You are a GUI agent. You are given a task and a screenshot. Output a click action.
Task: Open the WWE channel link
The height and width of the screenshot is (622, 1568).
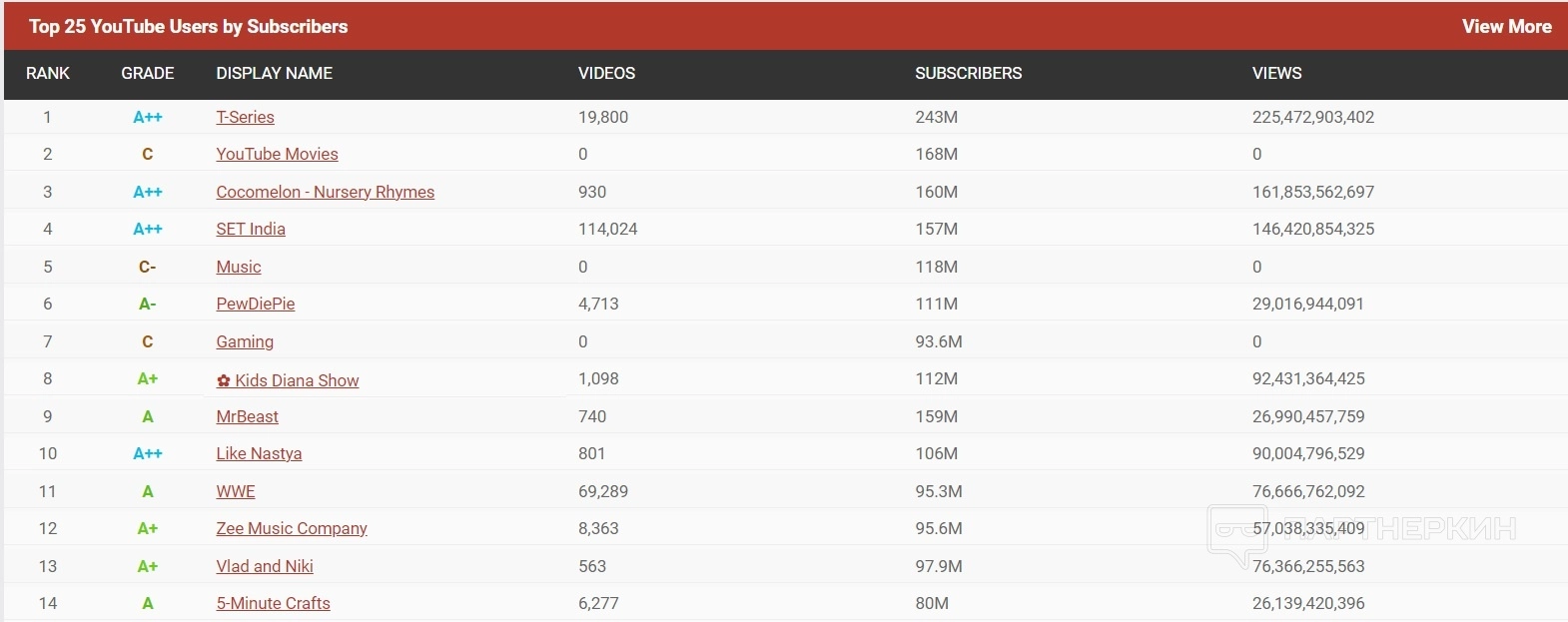236,491
